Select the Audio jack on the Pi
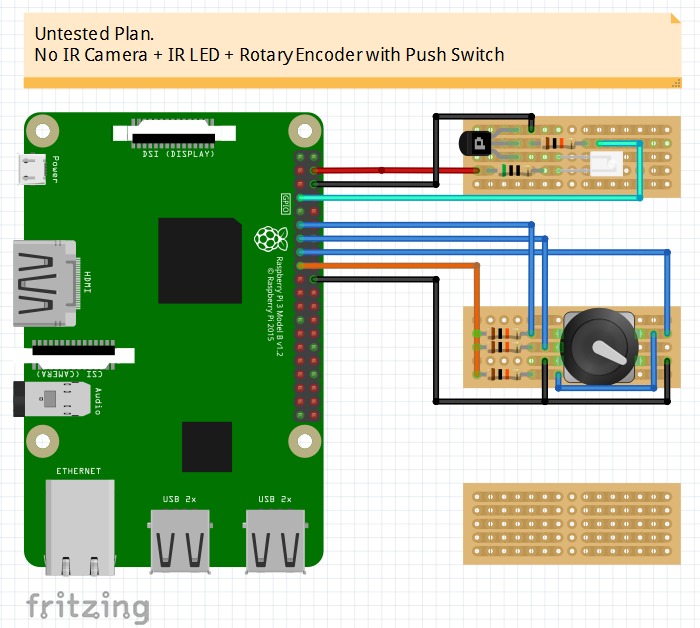The image size is (700, 628). pos(51,399)
